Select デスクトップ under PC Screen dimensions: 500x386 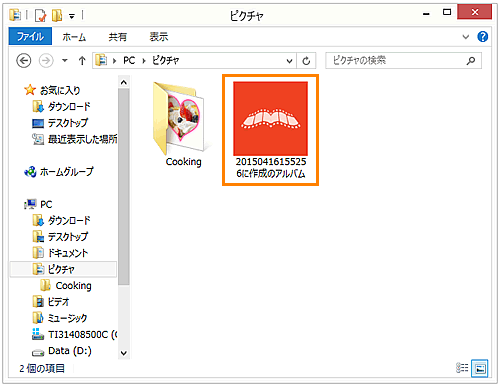[x=68, y=237]
